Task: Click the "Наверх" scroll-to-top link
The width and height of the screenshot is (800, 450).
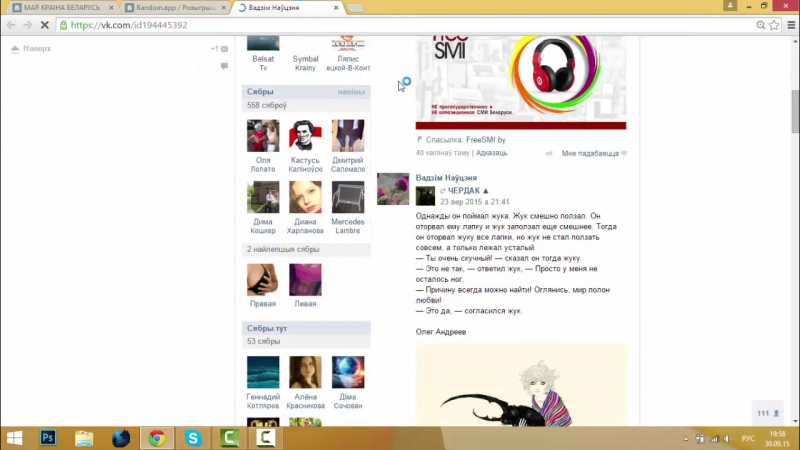Action: tap(36, 48)
